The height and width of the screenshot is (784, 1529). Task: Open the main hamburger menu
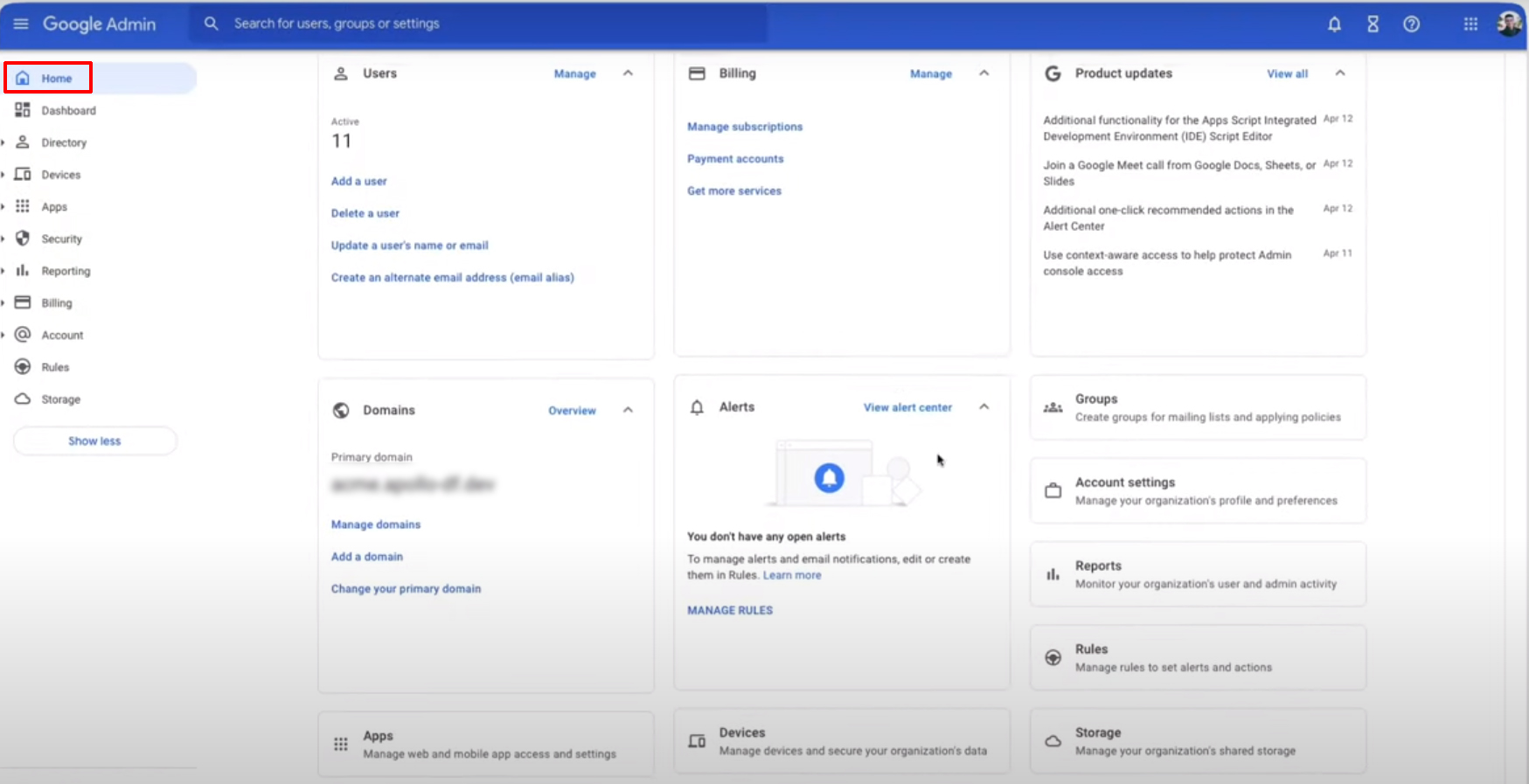(x=21, y=24)
